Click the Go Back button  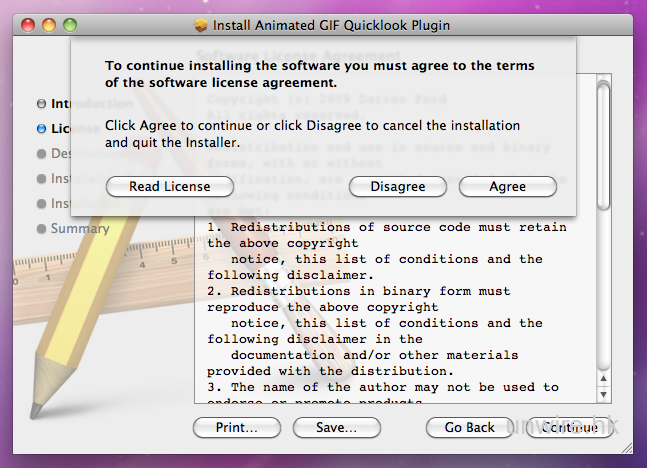469,427
